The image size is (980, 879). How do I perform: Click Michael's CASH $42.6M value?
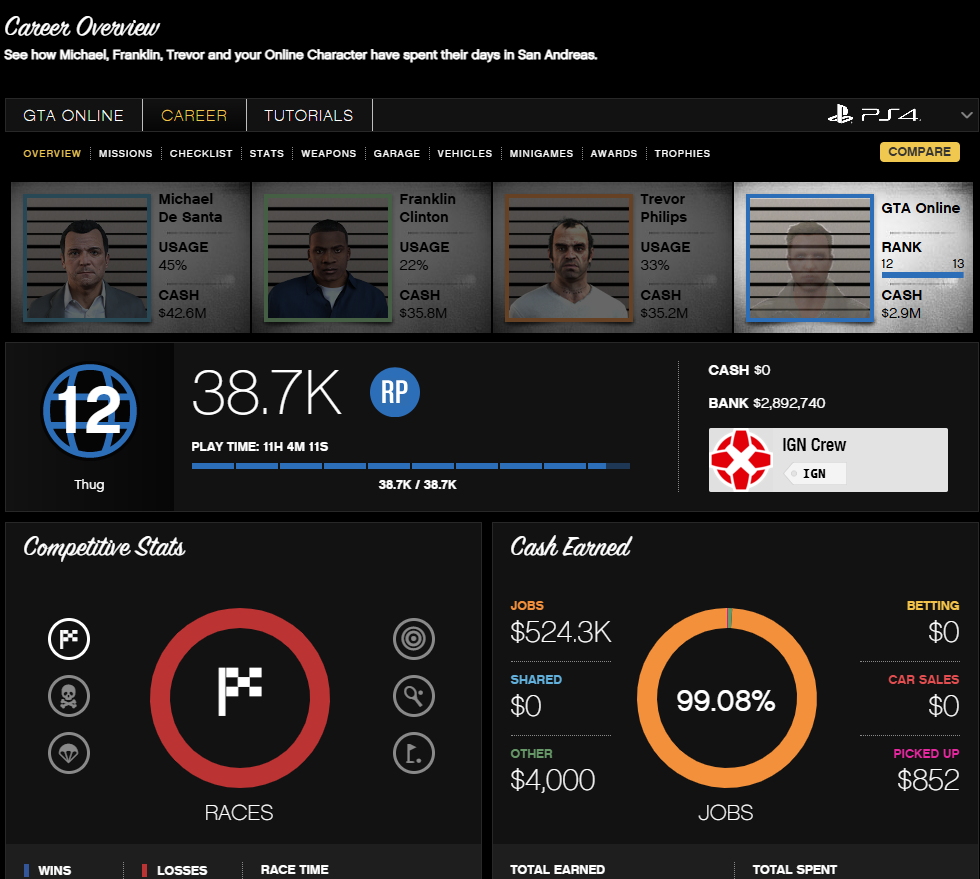click(x=182, y=313)
